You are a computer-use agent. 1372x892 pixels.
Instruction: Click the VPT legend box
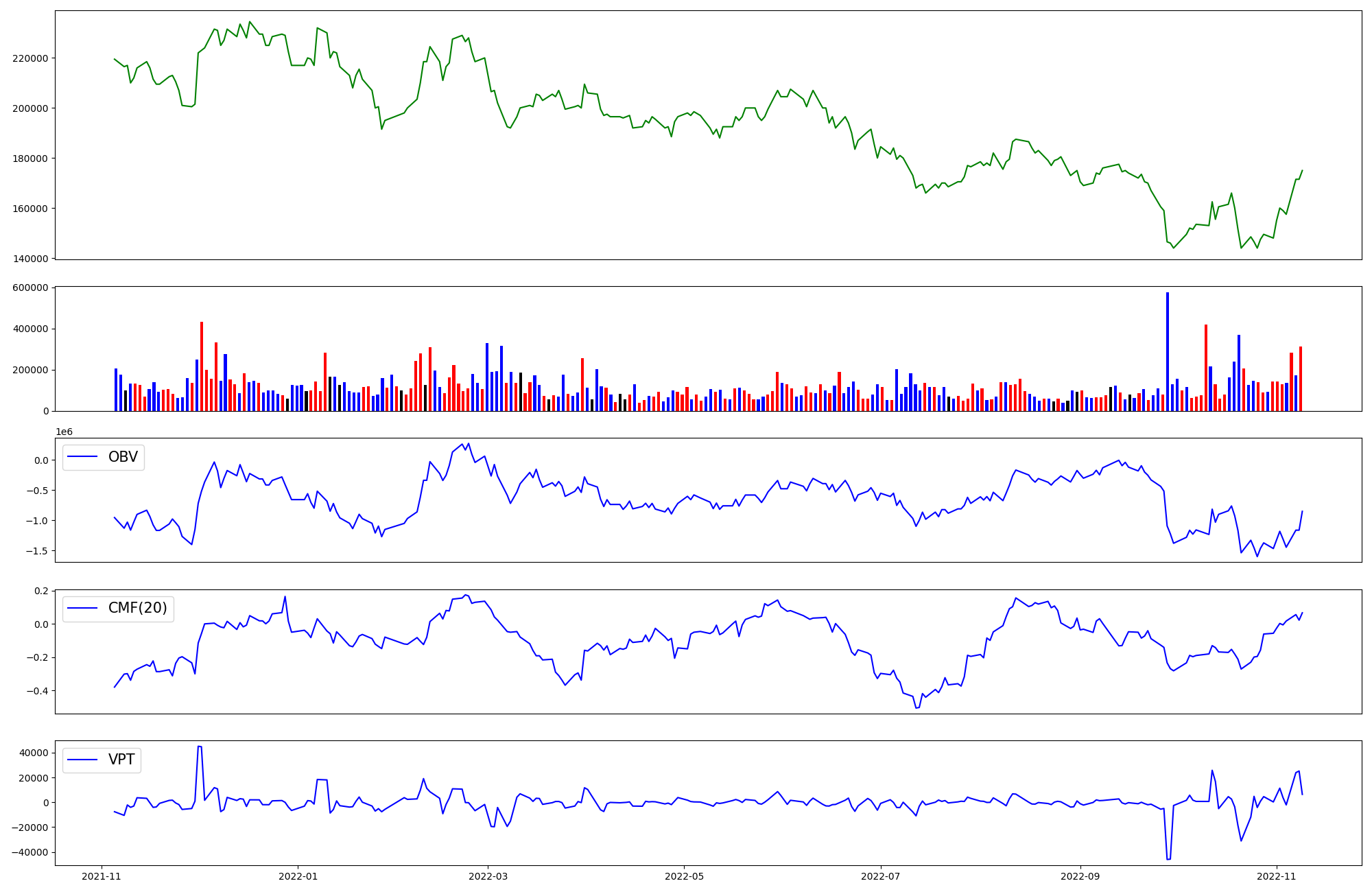click(x=102, y=760)
